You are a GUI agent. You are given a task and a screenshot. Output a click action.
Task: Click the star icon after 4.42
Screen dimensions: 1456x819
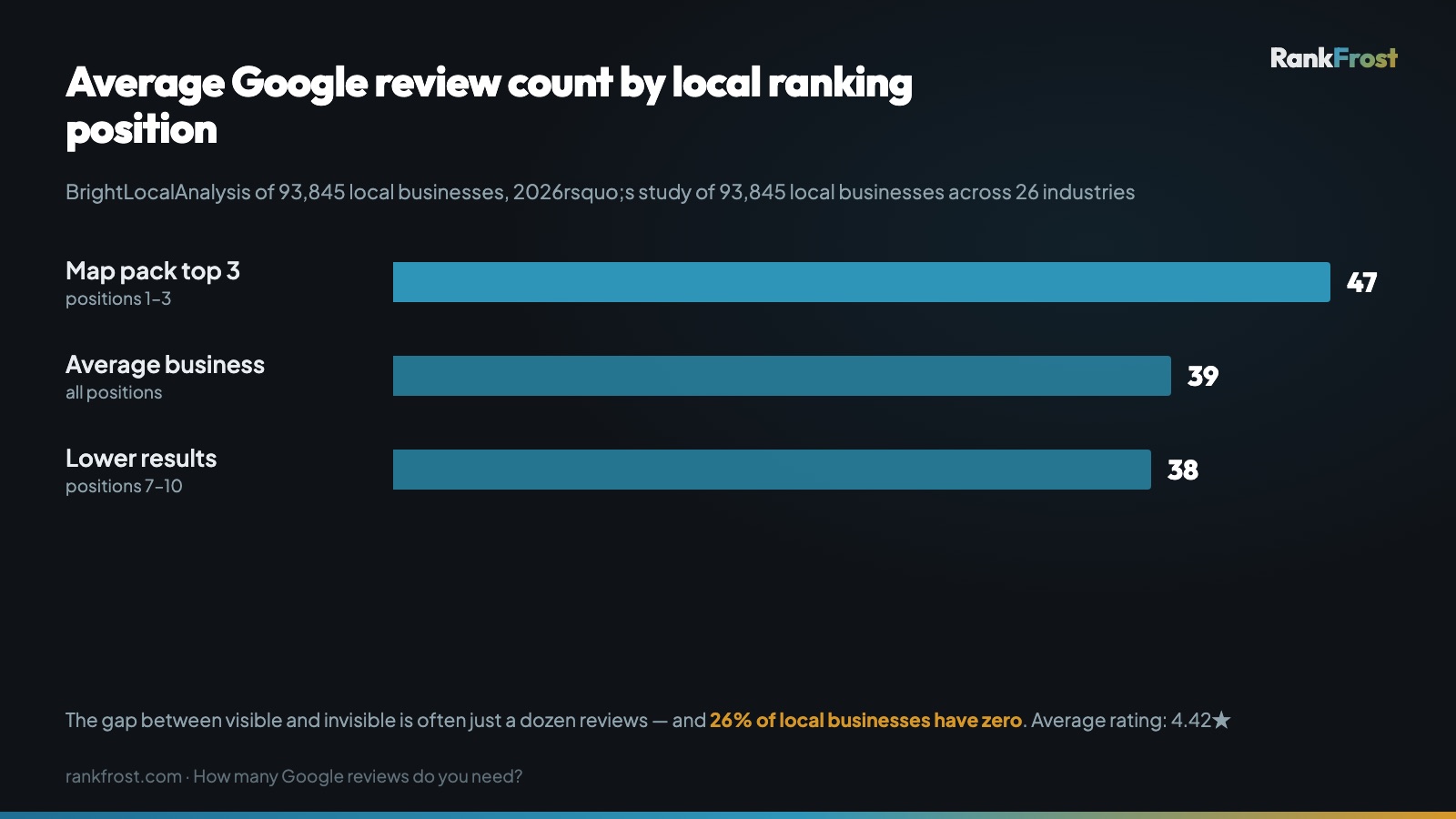coord(1221,720)
